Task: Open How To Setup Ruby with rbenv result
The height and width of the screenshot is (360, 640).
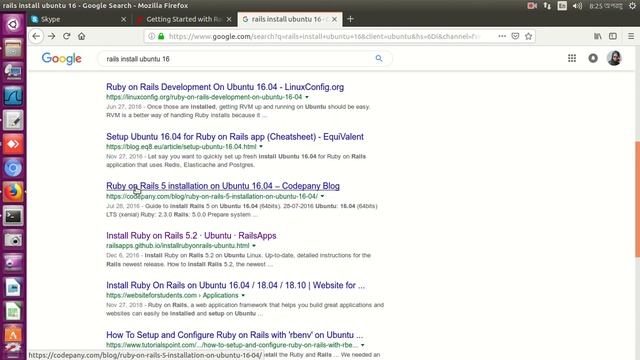Action: pos(234,335)
